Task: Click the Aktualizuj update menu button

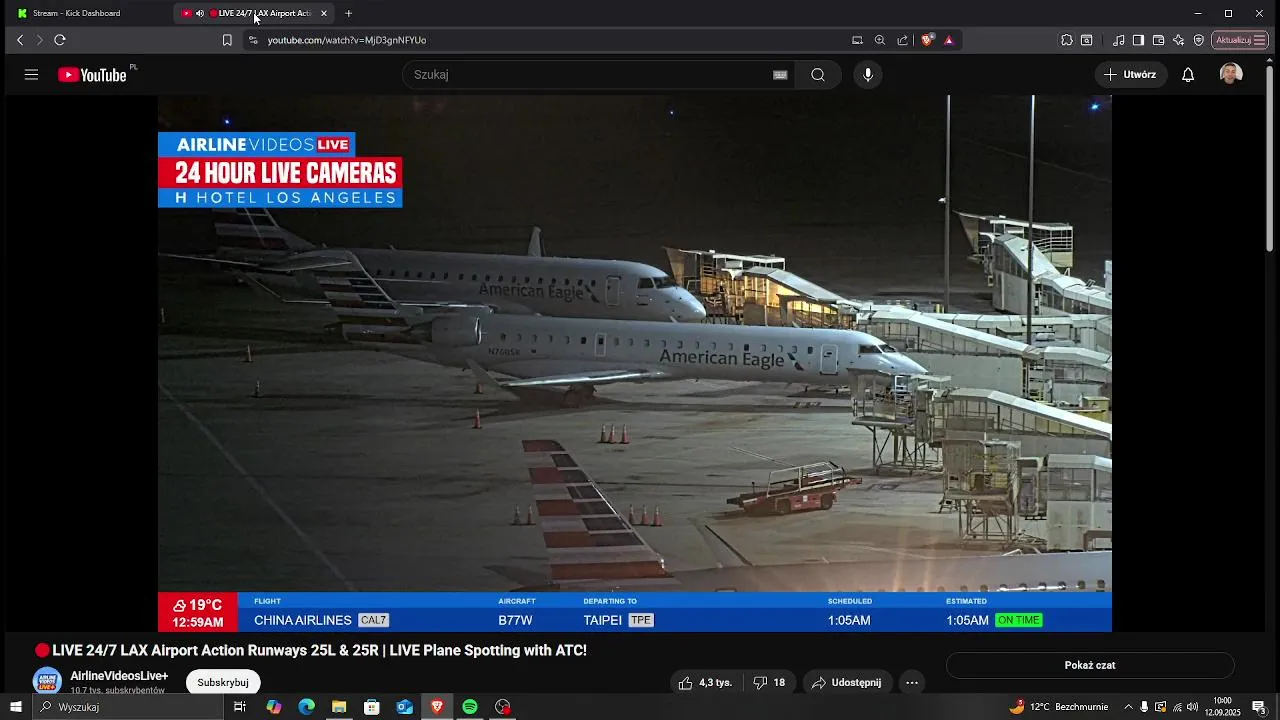Action: coord(1240,40)
